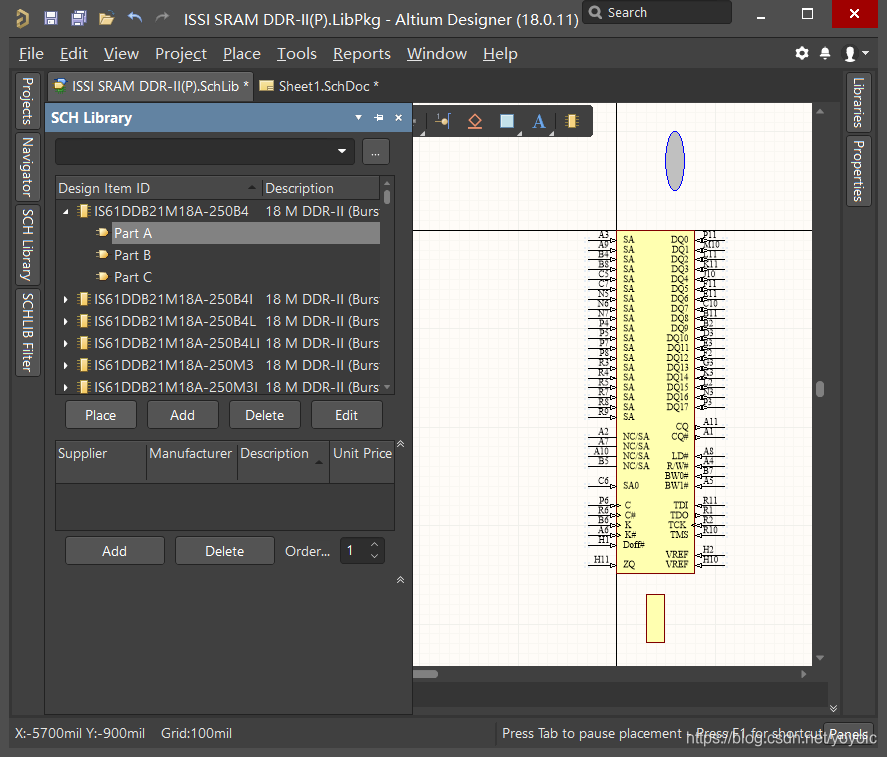The height and width of the screenshot is (757, 887).
Task: Expand the IS61DDB21M18A-250B4I component
Action: (66, 299)
